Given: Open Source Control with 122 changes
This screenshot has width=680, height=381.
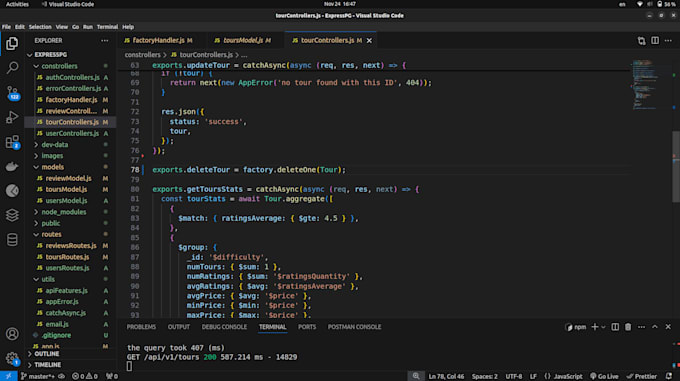Looking at the screenshot, I should (x=12, y=92).
